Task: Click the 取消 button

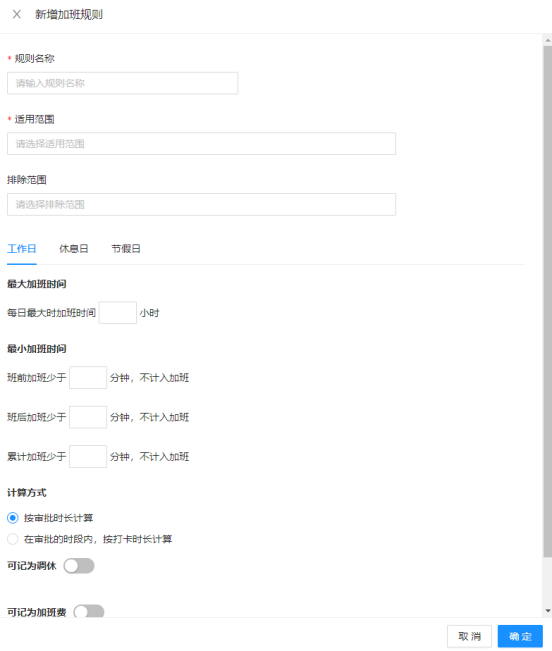Action: 469,636
